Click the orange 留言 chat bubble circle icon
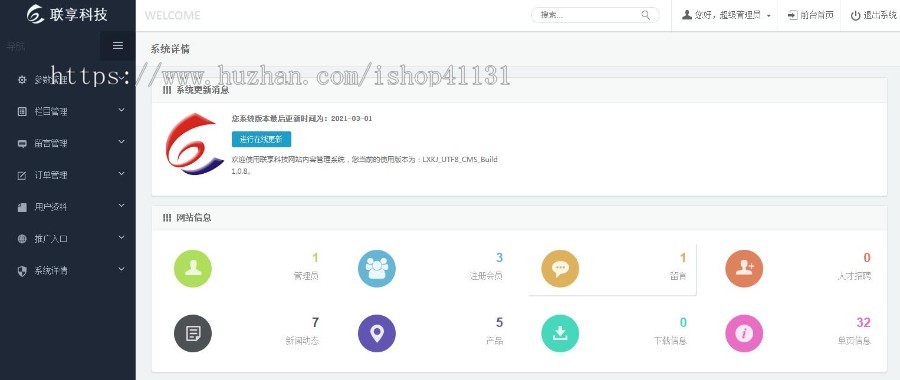900x380 pixels. (x=560, y=269)
